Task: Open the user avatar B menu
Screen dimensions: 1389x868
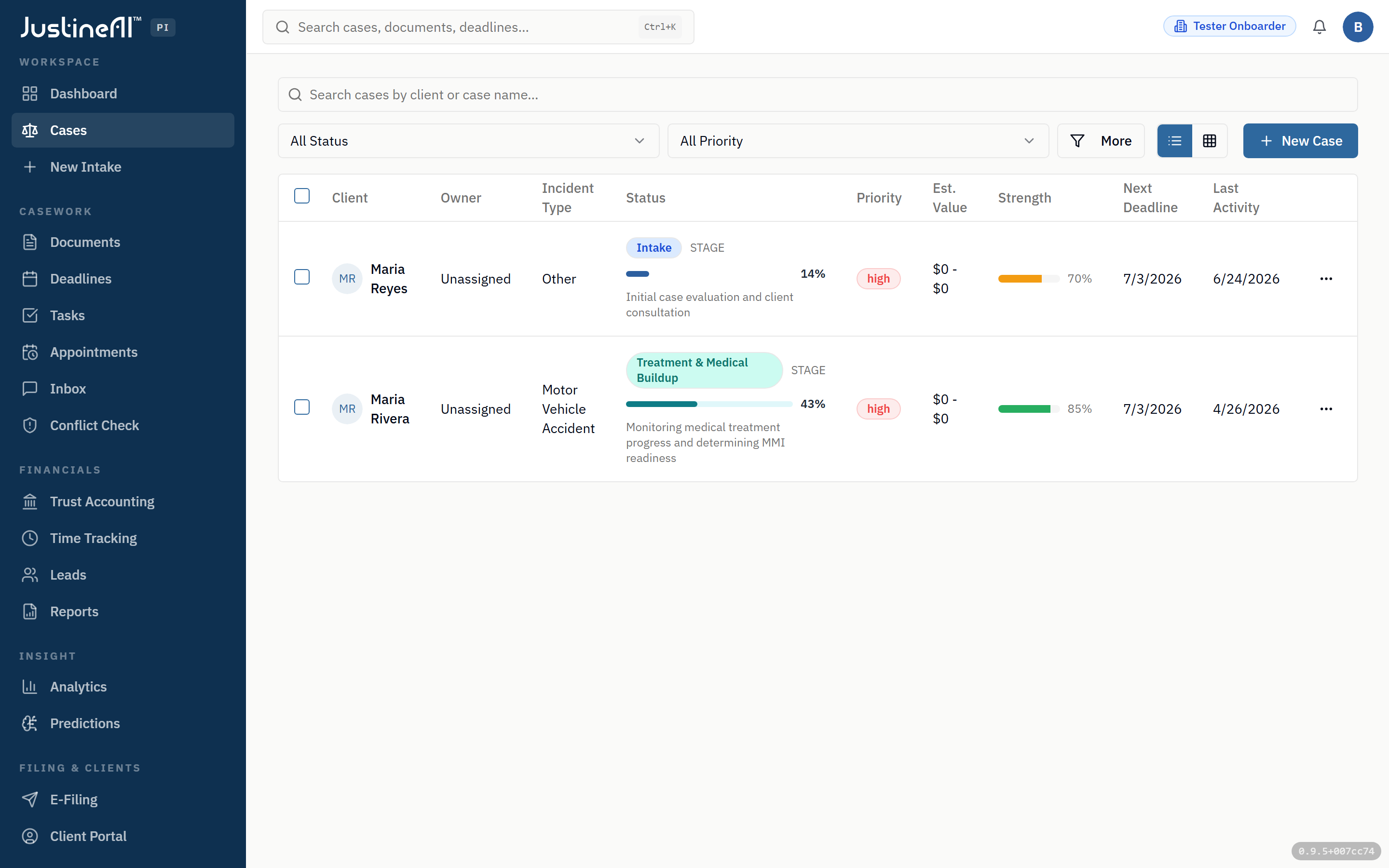Action: [1358, 27]
